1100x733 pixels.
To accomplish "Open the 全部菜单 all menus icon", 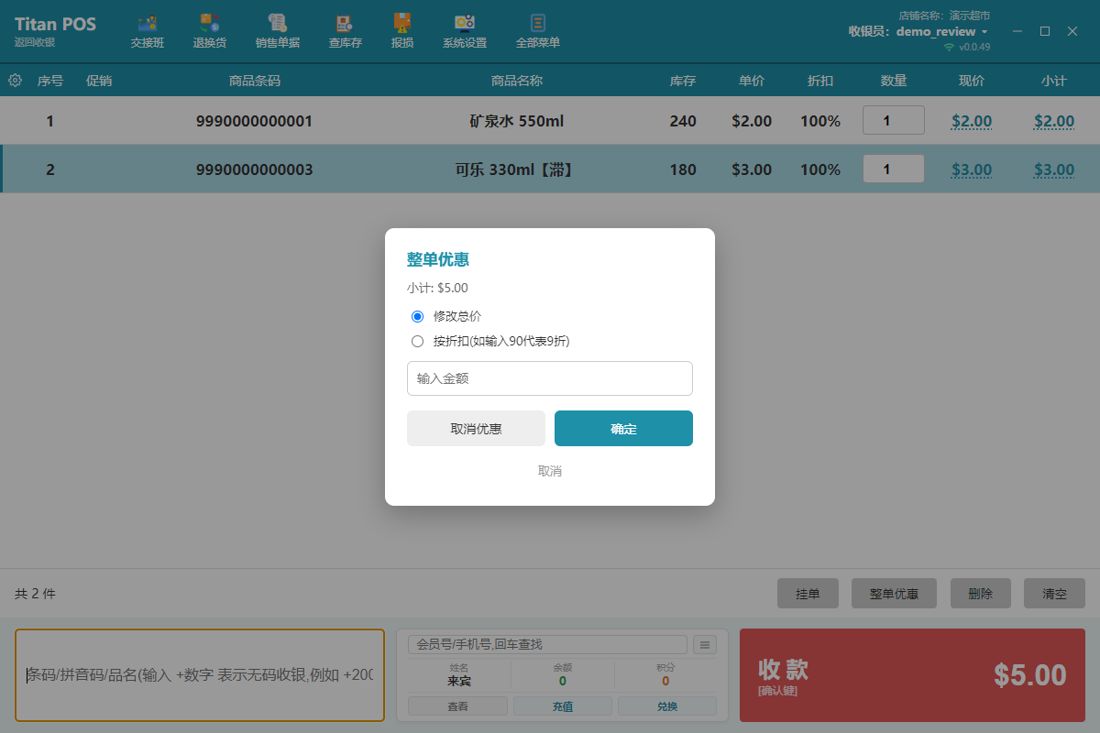I will click(537, 32).
